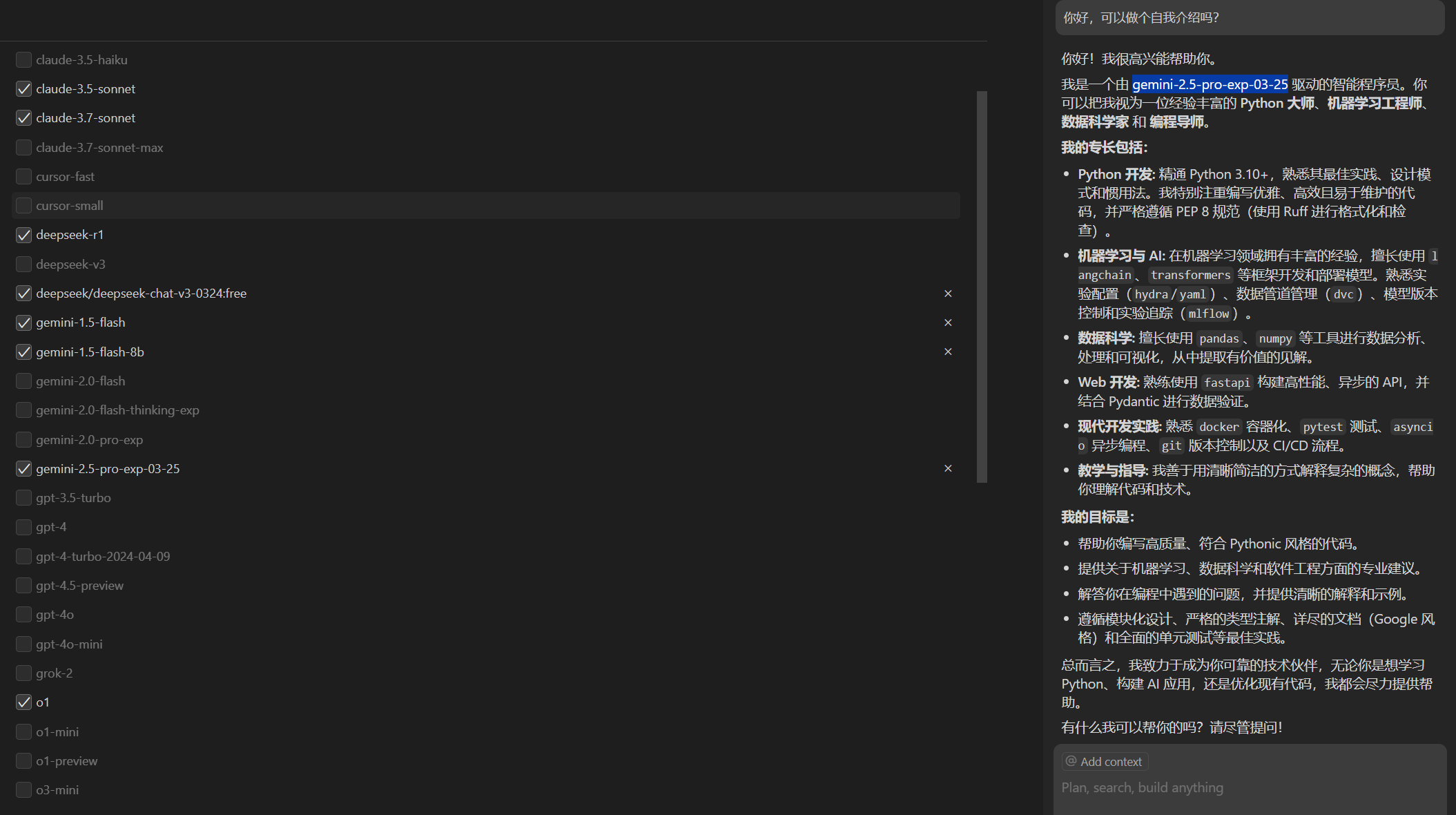Uncheck deepseek-r1 model
1456x815 pixels.
tap(23, 235)
